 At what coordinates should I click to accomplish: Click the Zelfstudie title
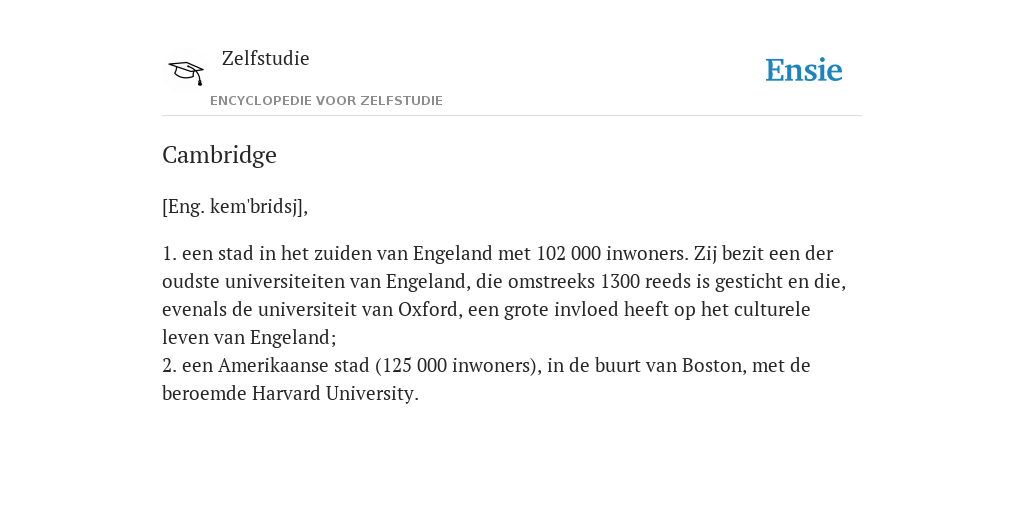[x=265, y=58]
